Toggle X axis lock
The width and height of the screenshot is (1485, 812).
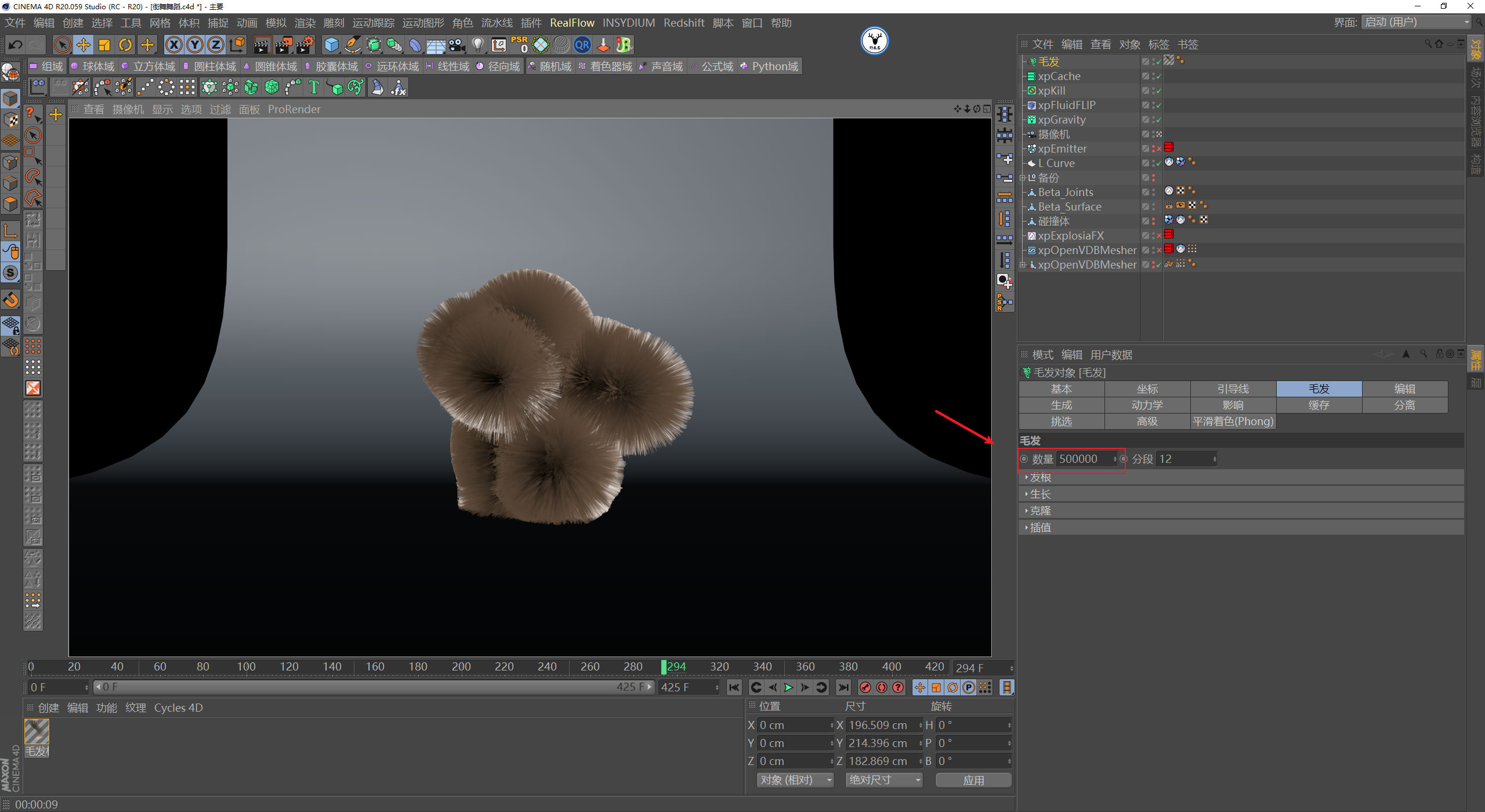tap(173, 45)
